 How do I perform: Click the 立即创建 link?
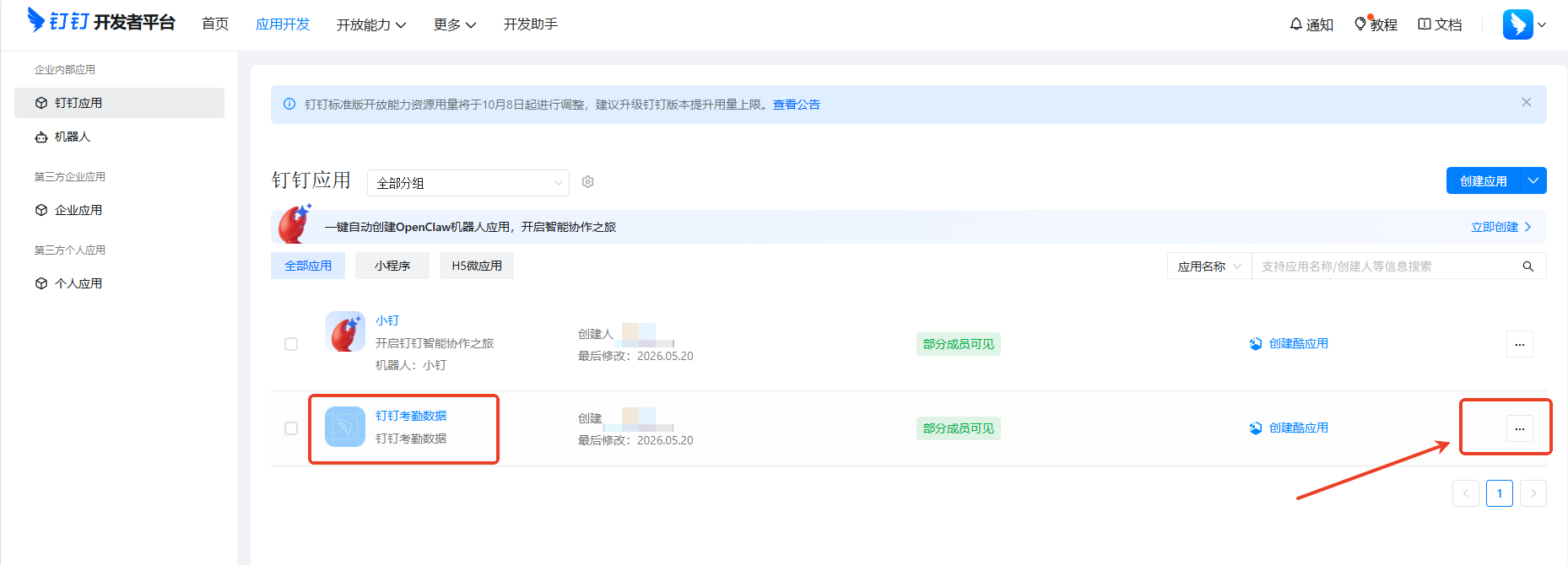(1501, 227)
